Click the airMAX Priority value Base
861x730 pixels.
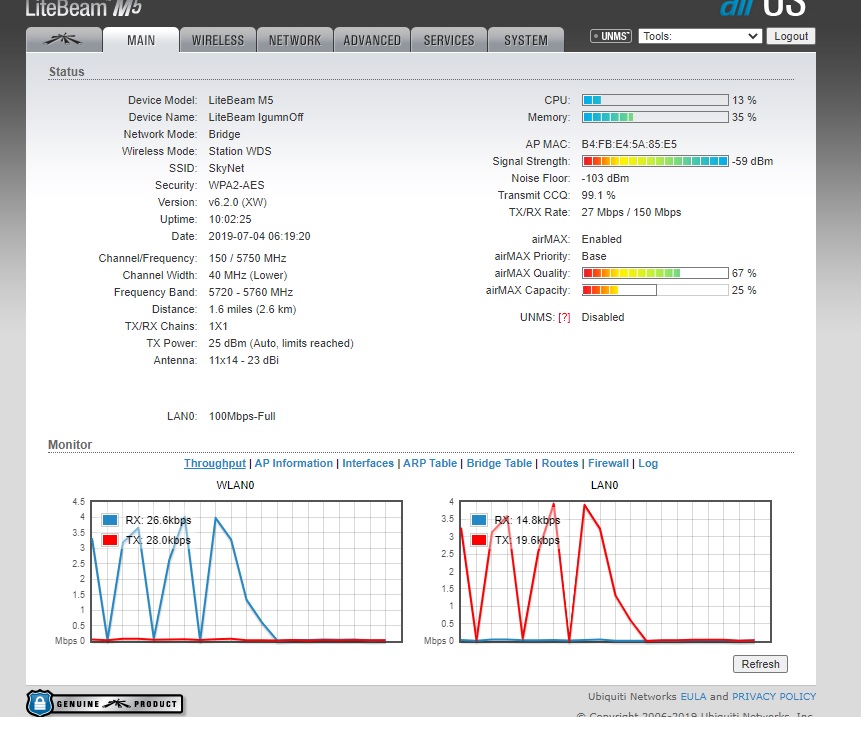pyautogui.click(x=594, y=257)
